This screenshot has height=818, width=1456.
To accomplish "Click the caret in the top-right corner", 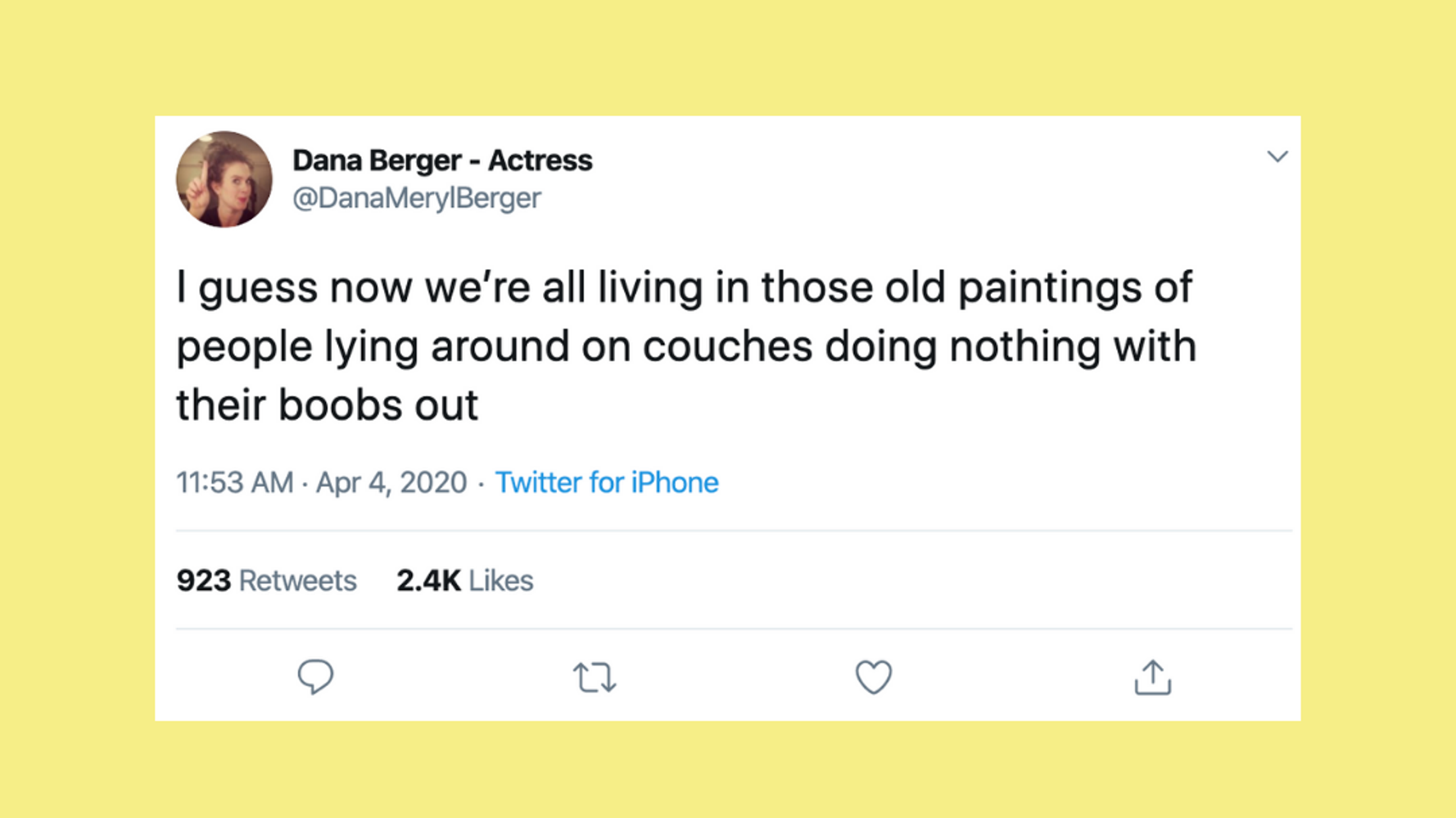I will click(x=1277, y=156).
